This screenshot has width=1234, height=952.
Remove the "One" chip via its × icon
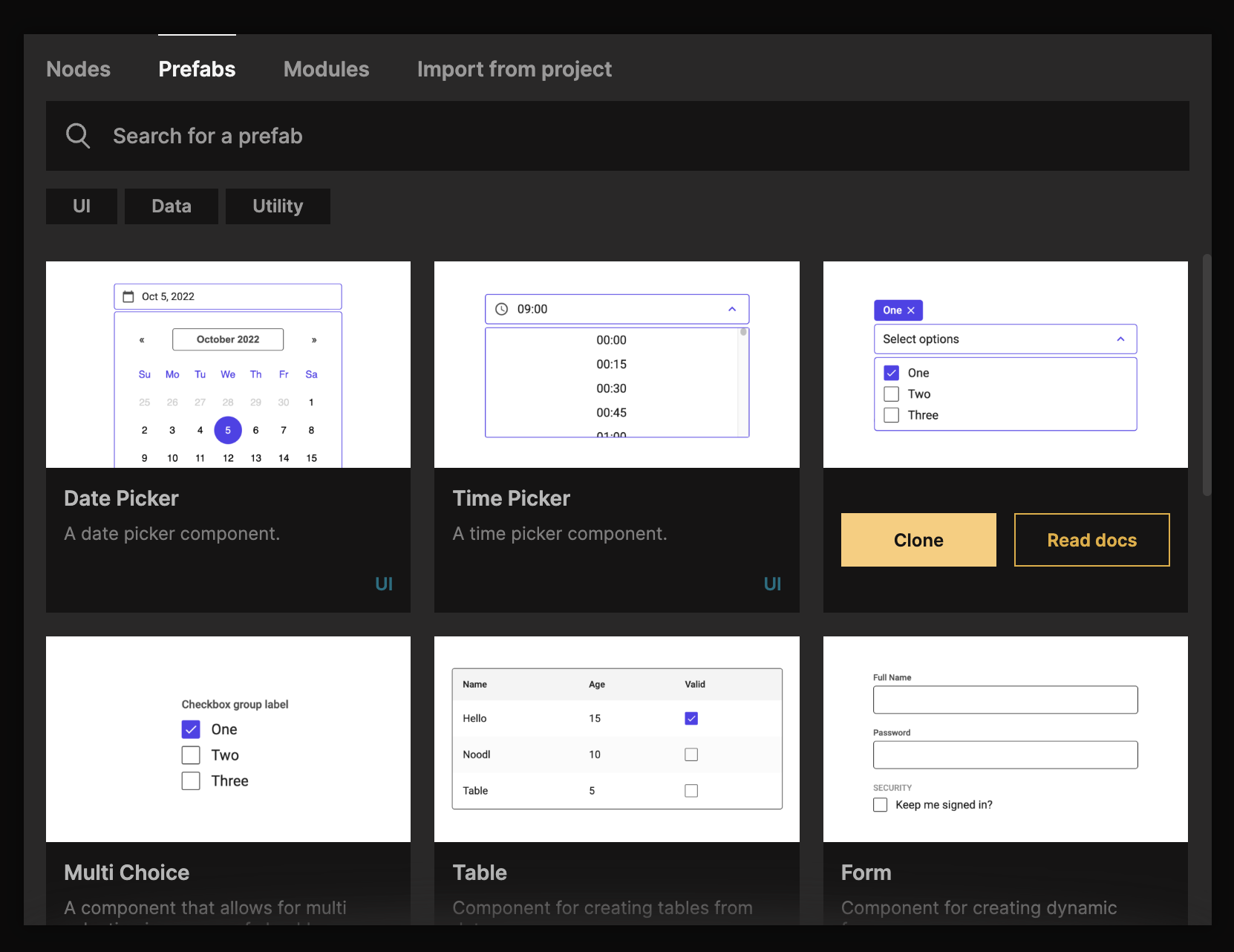coord(911,310)
